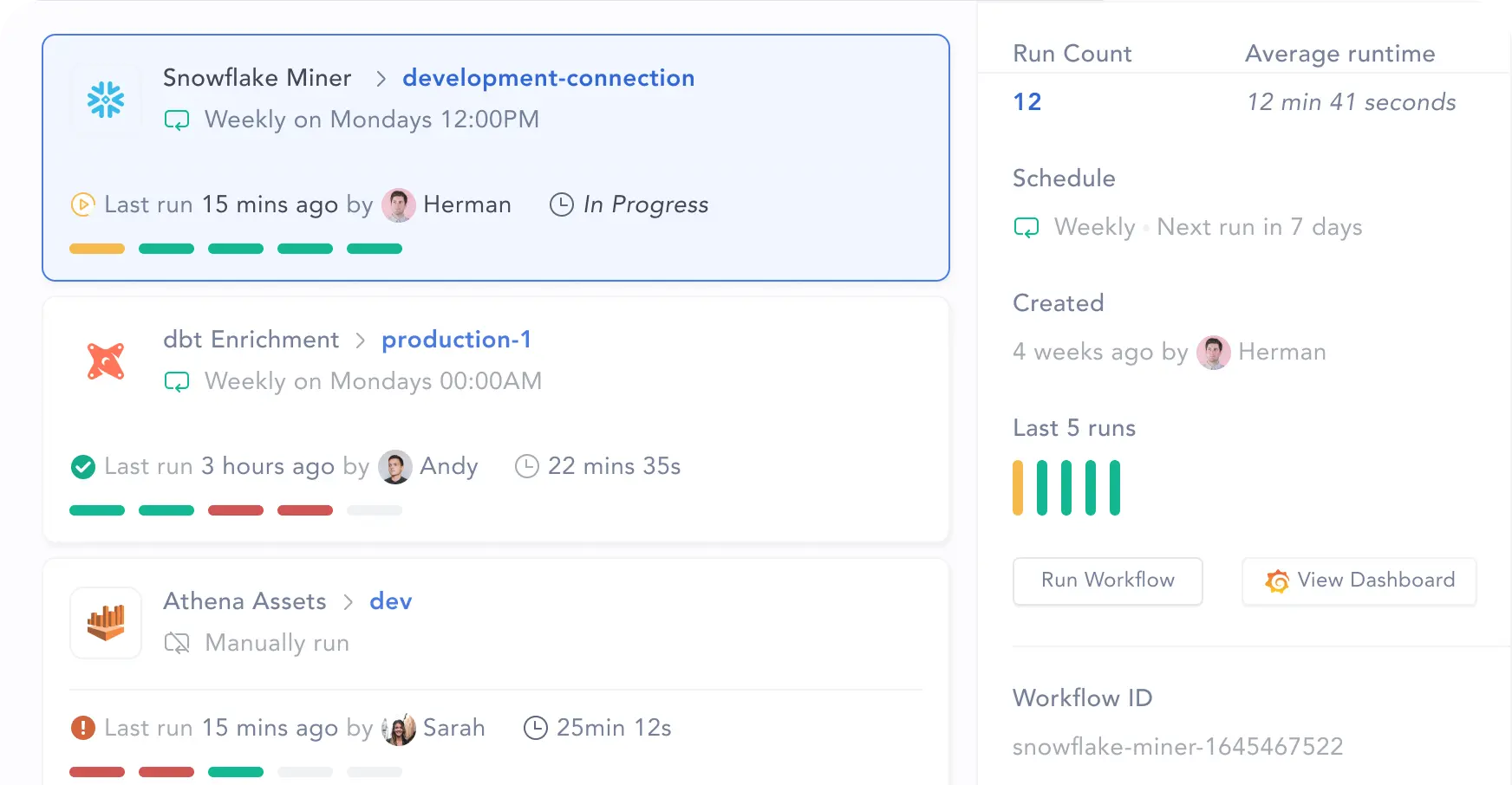Click the In Progress status text
The width and height of the screenshot is (1512, 785).
coord(646,204)
